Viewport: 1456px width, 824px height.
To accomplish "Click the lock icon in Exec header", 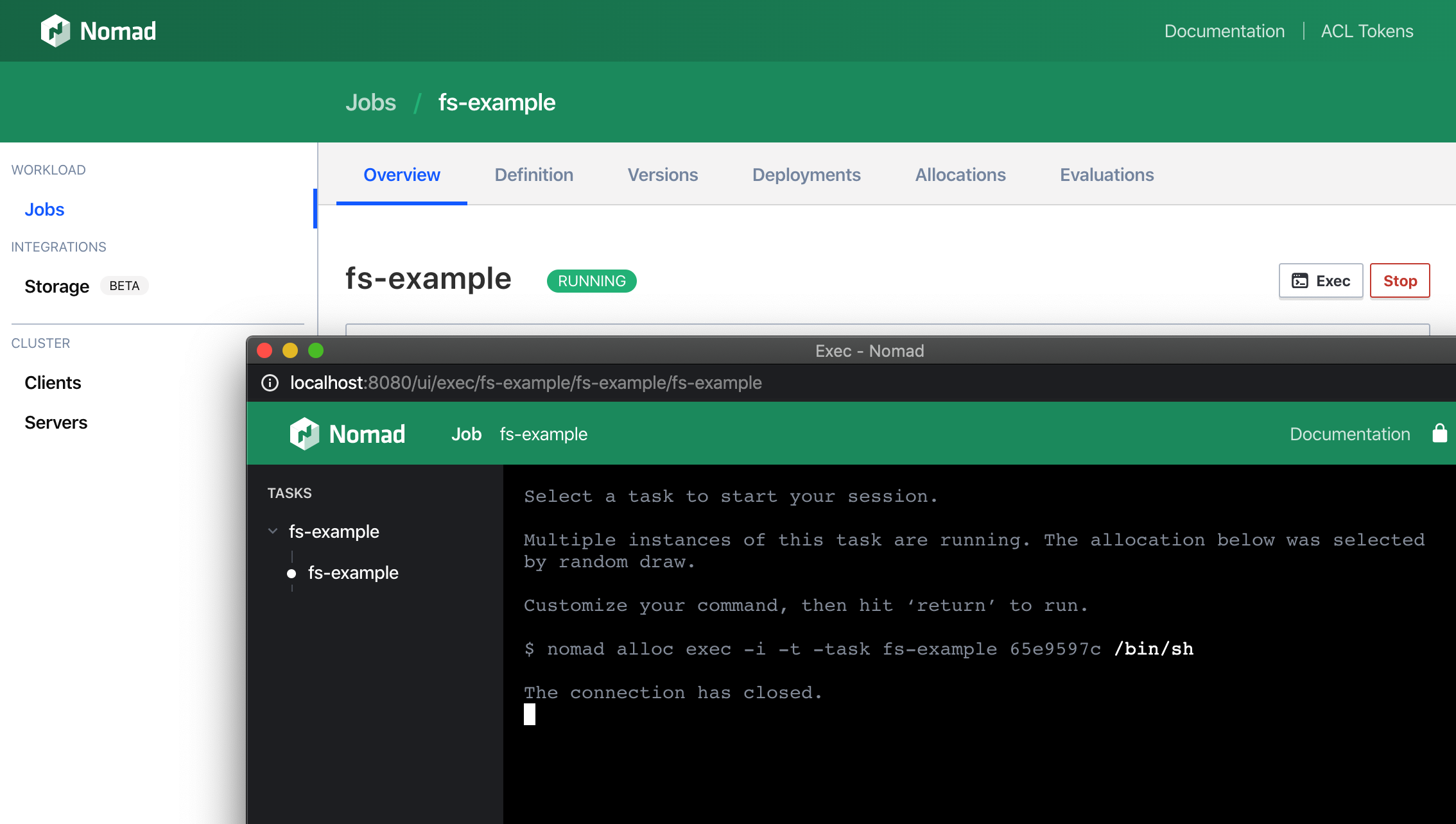I will tap(1439, 434).
